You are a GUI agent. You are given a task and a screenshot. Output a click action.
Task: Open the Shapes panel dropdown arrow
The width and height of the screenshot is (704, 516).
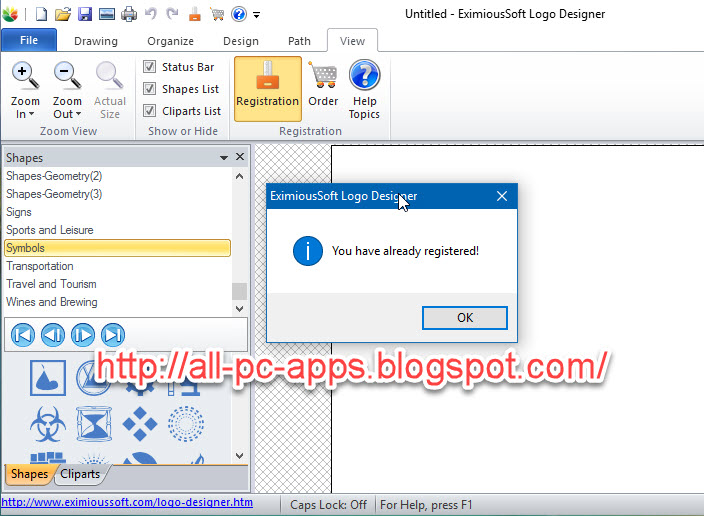coord(224,158)
